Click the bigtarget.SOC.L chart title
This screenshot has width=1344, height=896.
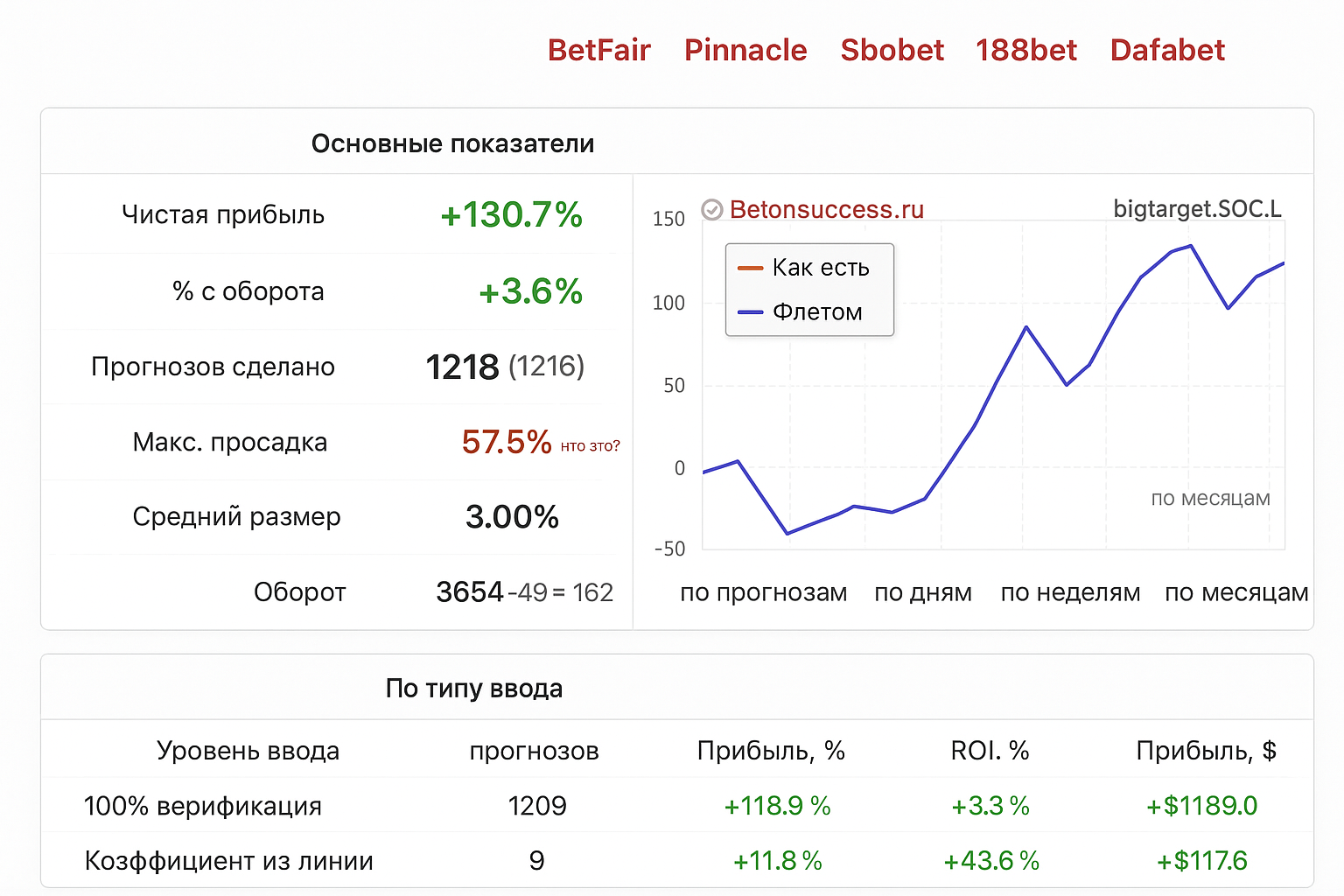pos(1197,209)
